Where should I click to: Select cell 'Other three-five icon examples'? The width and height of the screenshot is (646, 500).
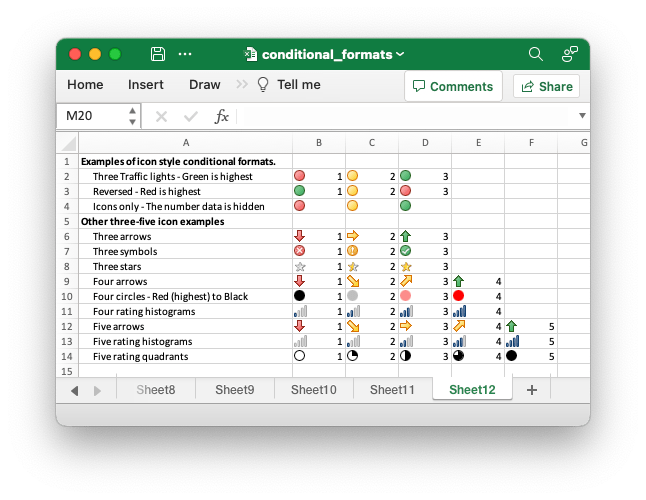pyautogui.click(x=186, y=222)
